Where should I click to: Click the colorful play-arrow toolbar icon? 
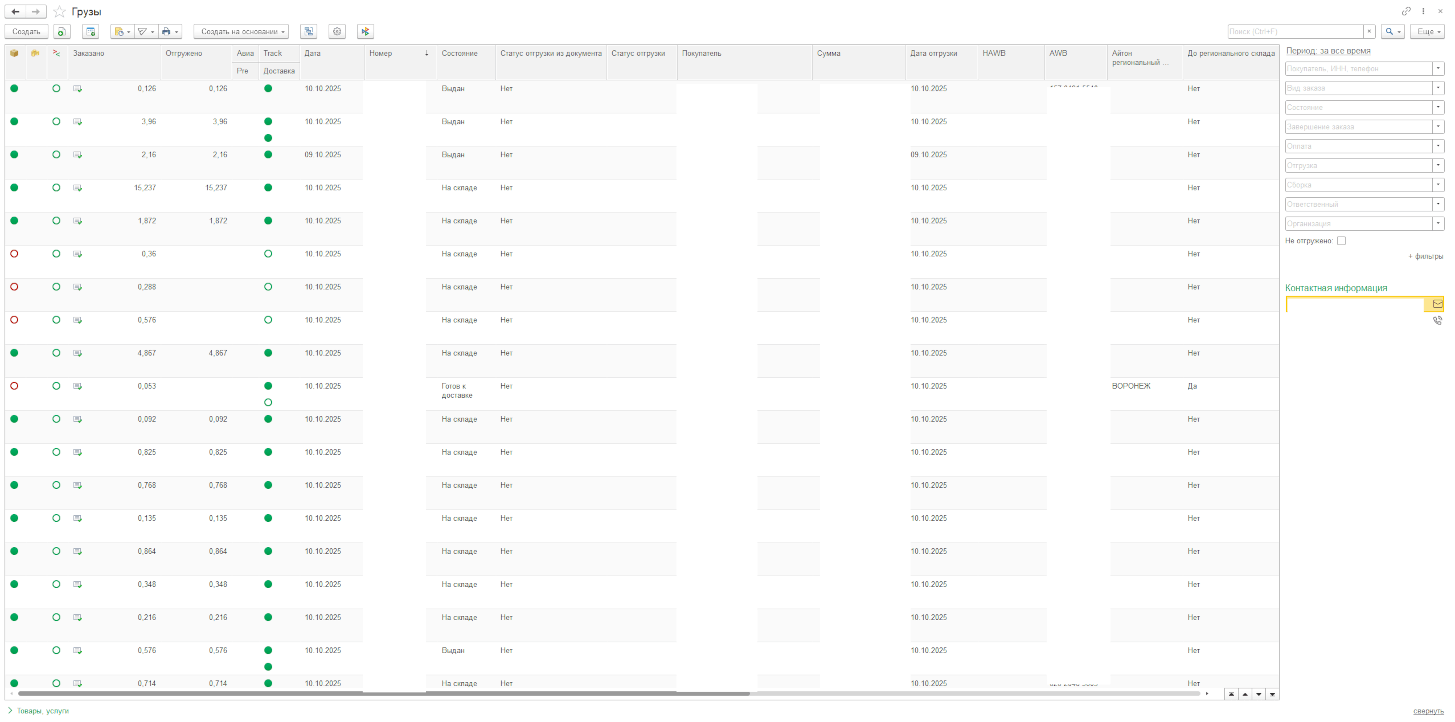tap(365, 32)
